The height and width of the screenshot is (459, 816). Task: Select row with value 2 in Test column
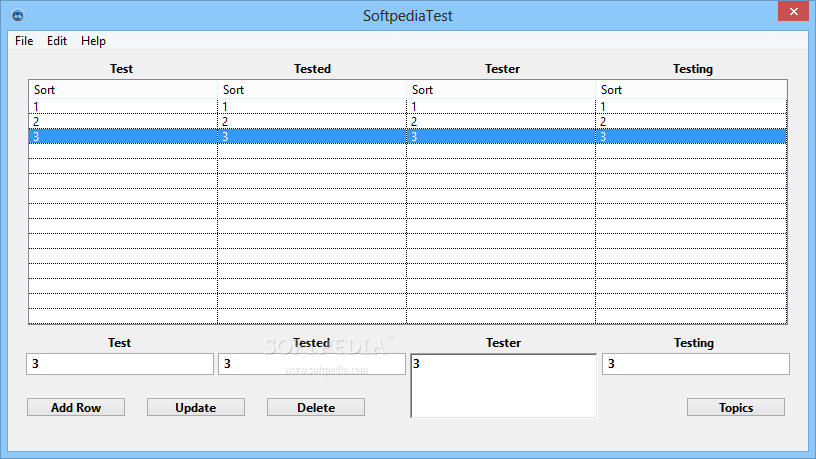point(123,122)
